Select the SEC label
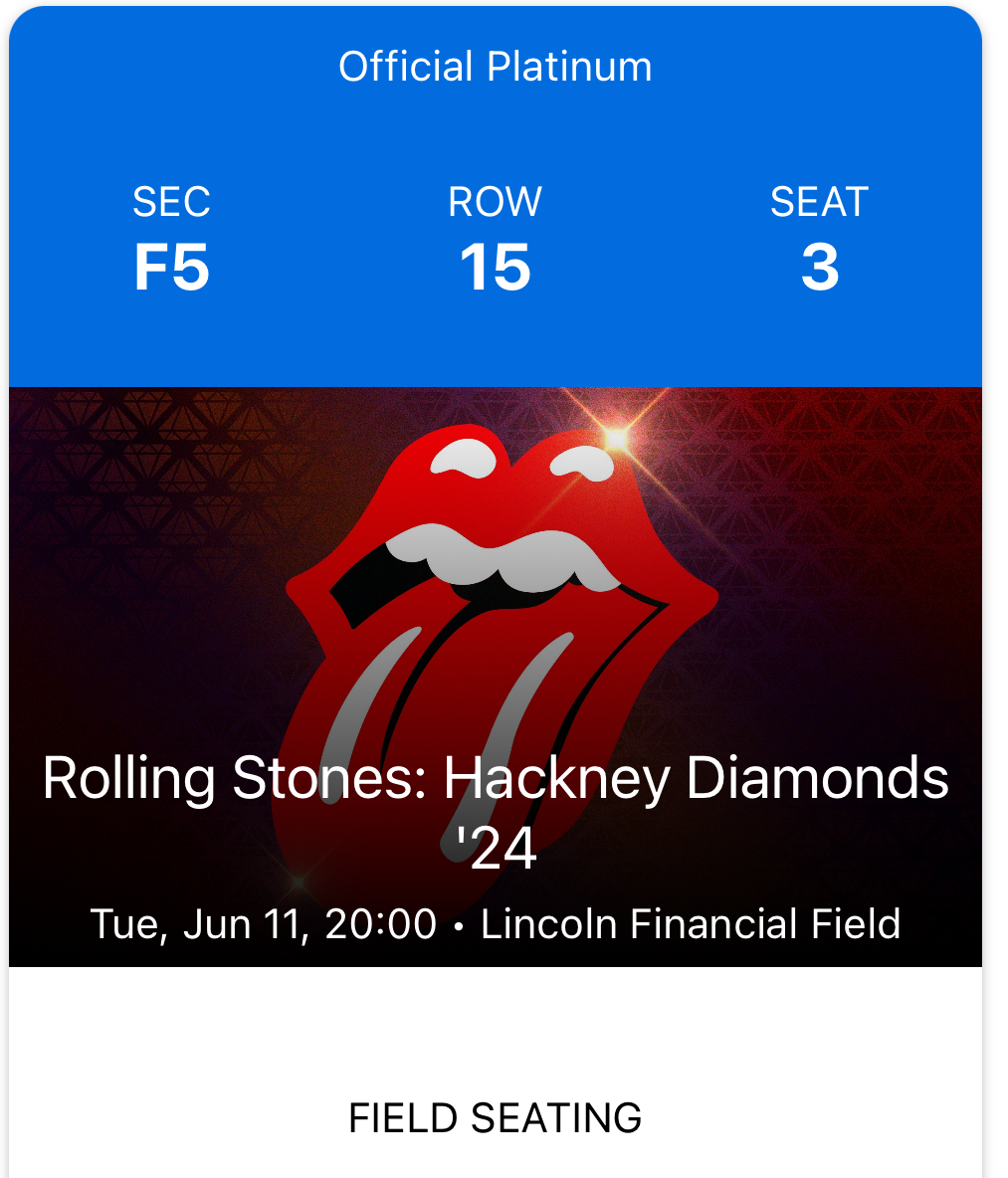Viewport: 1008px width, 1178px height. pos(171,202)
